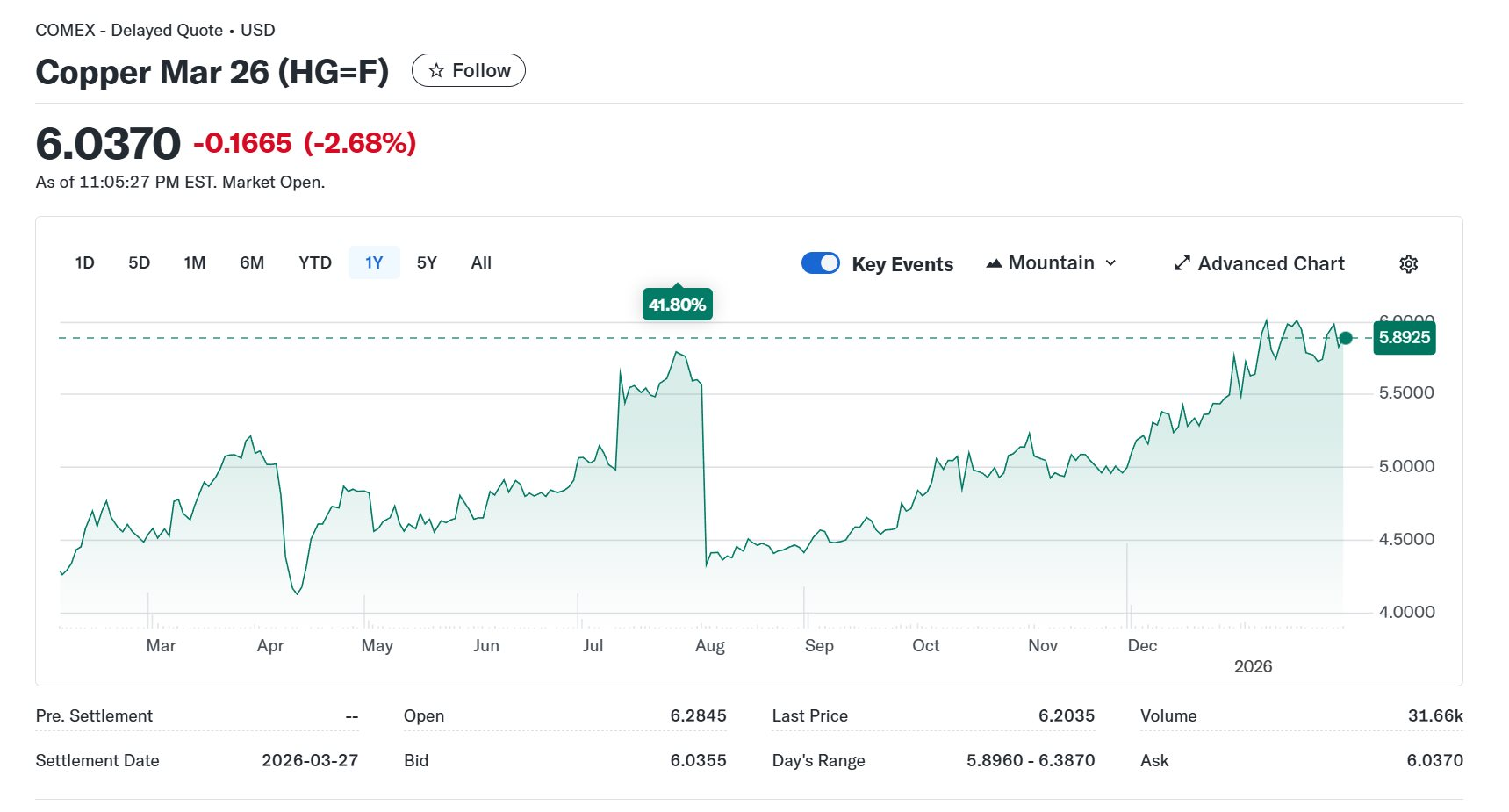The width and height of the screenshot is (1509, 812).
Task: Expand the Mountain dropdown chevron
Action: click(1110, 263)
